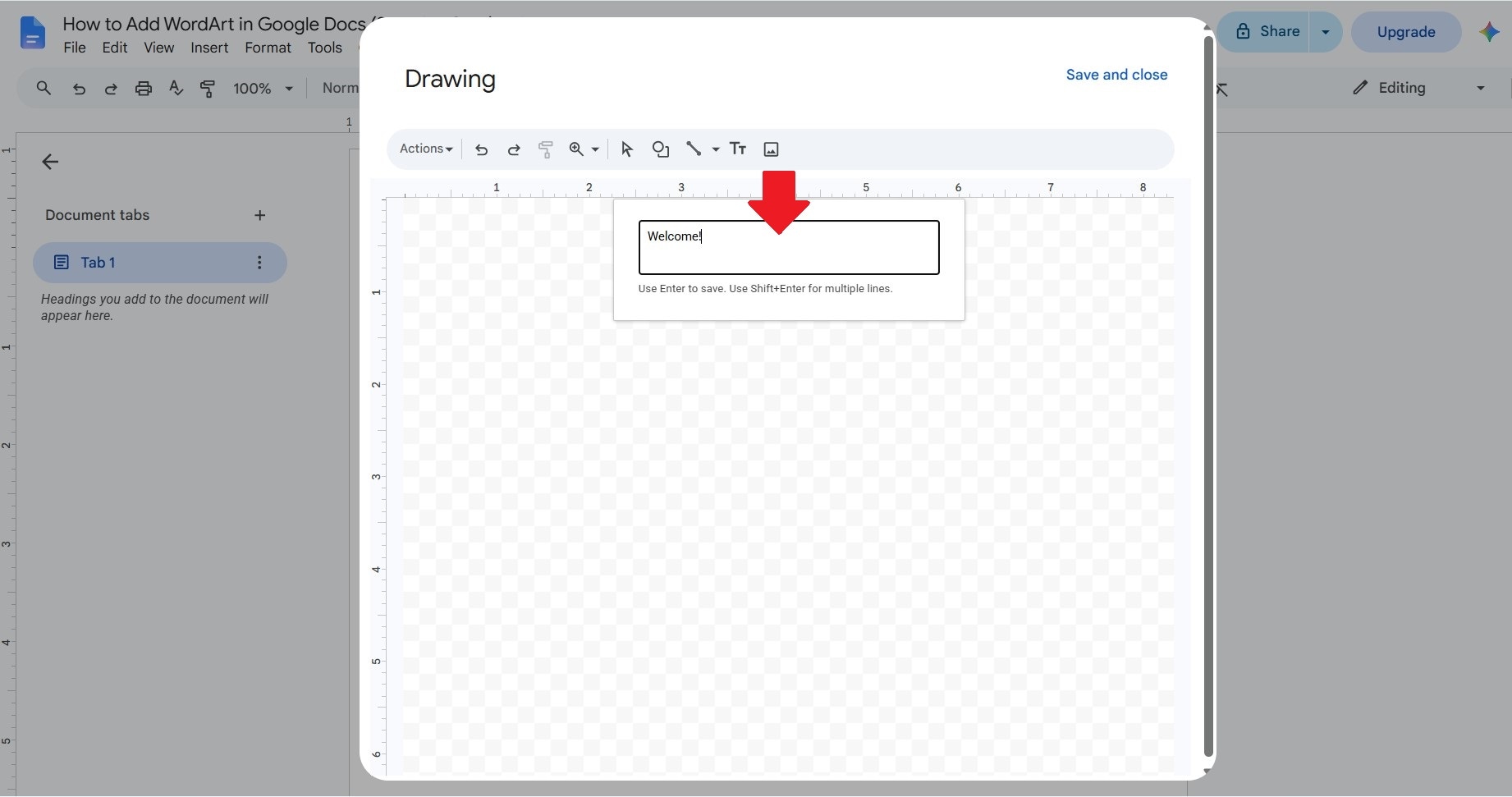Choose the Select arrow tool

coord(627,149)
